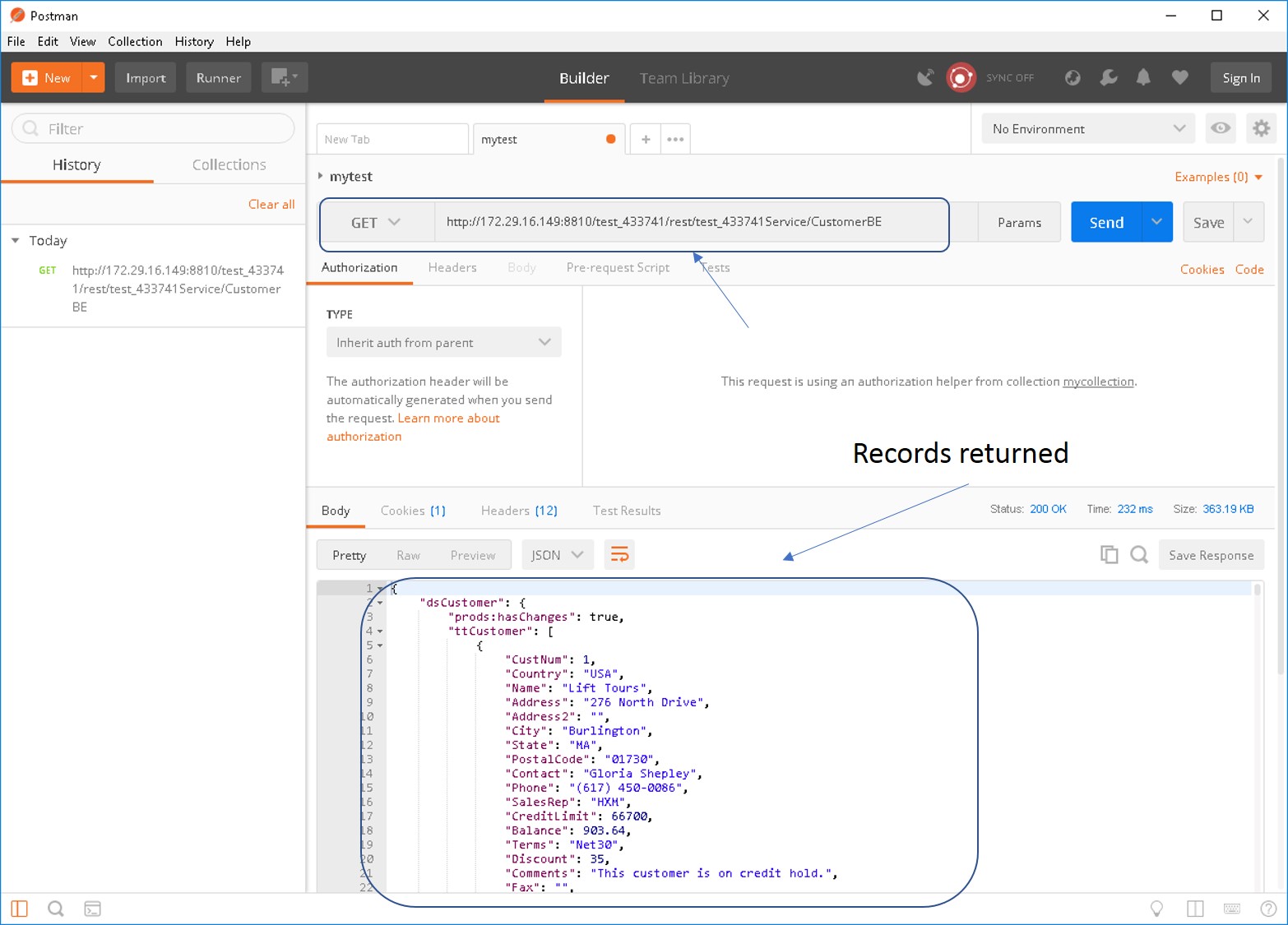Open the GET method dropdown

(376, 223)
